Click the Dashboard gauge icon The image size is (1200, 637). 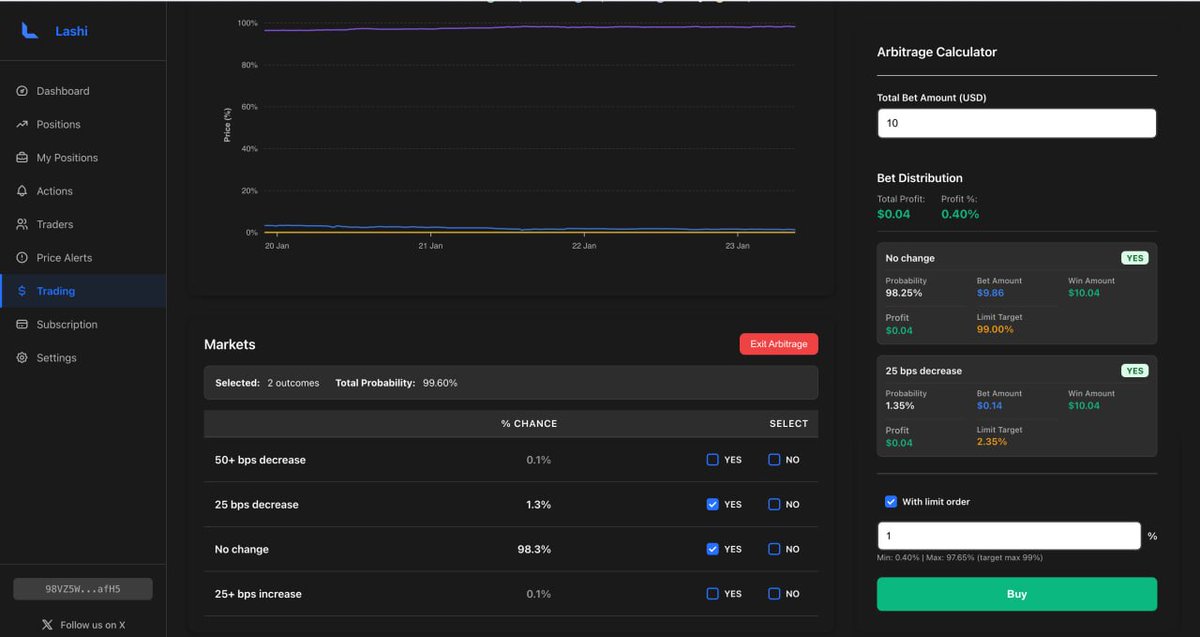22,91
